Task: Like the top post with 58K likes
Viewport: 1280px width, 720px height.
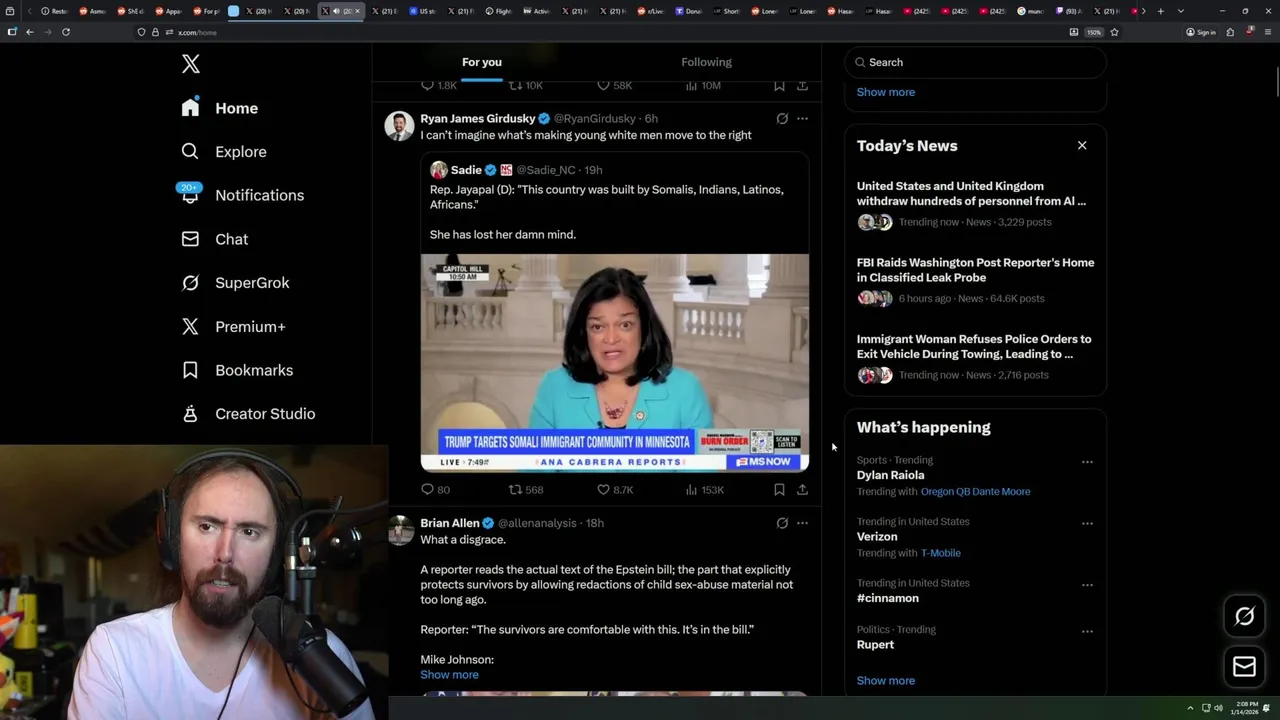Action: coord(615,86)
